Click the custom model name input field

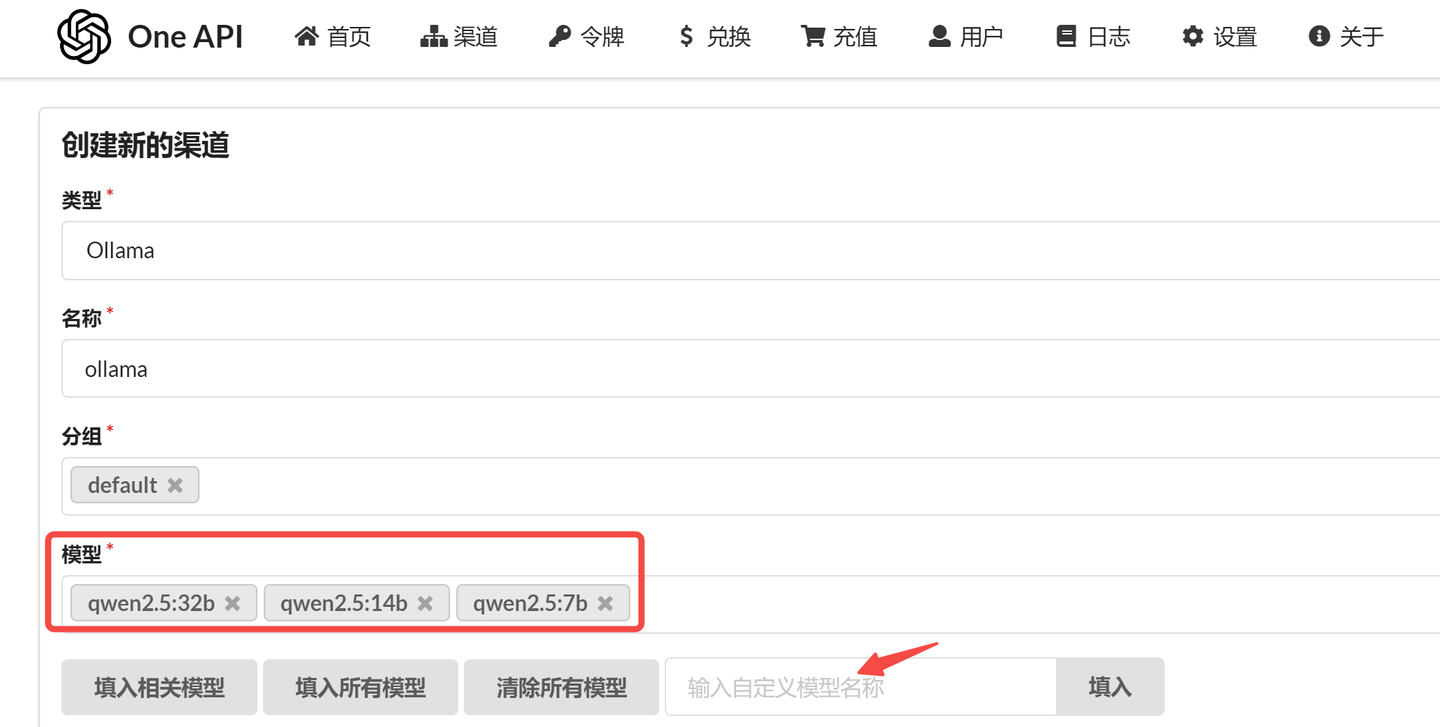pyautogui.click(x=860, y=687)
